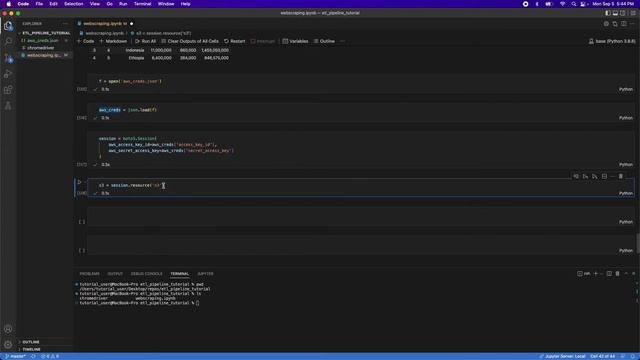Open the Variables viewer
This screenshot has height=360, width=640.
pos(296,41)
